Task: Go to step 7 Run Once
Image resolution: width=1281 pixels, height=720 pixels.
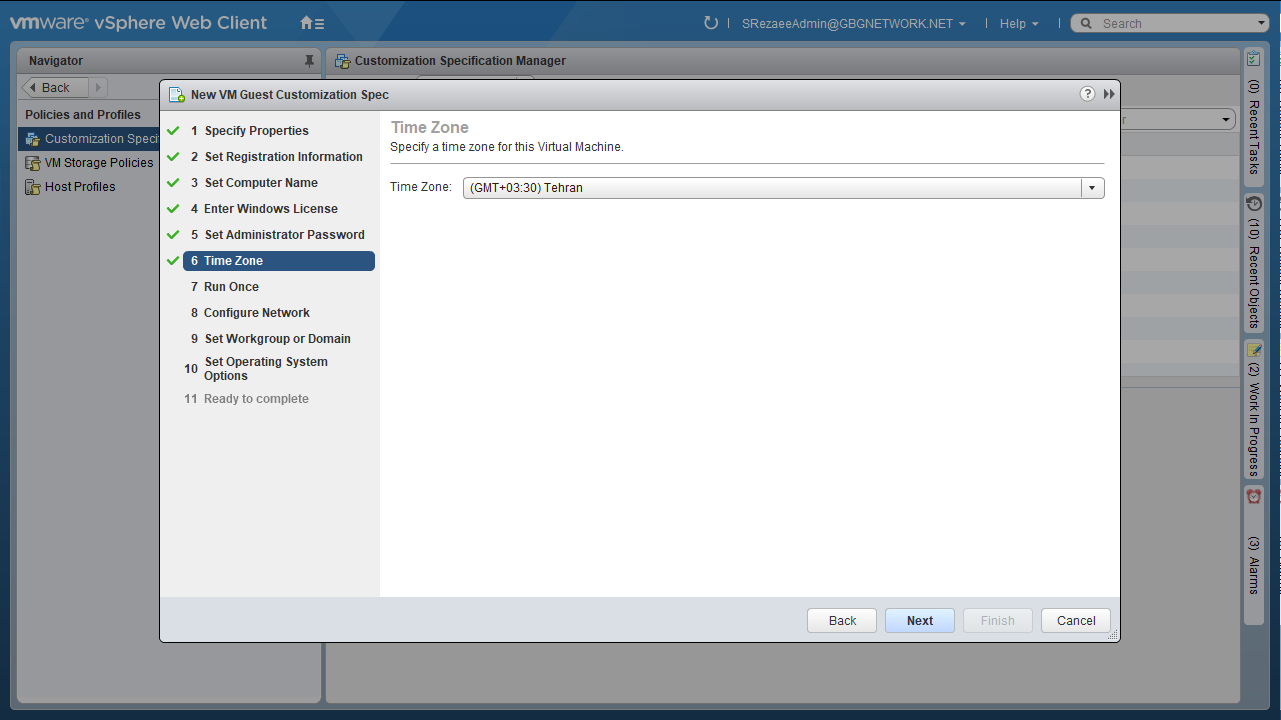Action: click(x=231, y=287)
